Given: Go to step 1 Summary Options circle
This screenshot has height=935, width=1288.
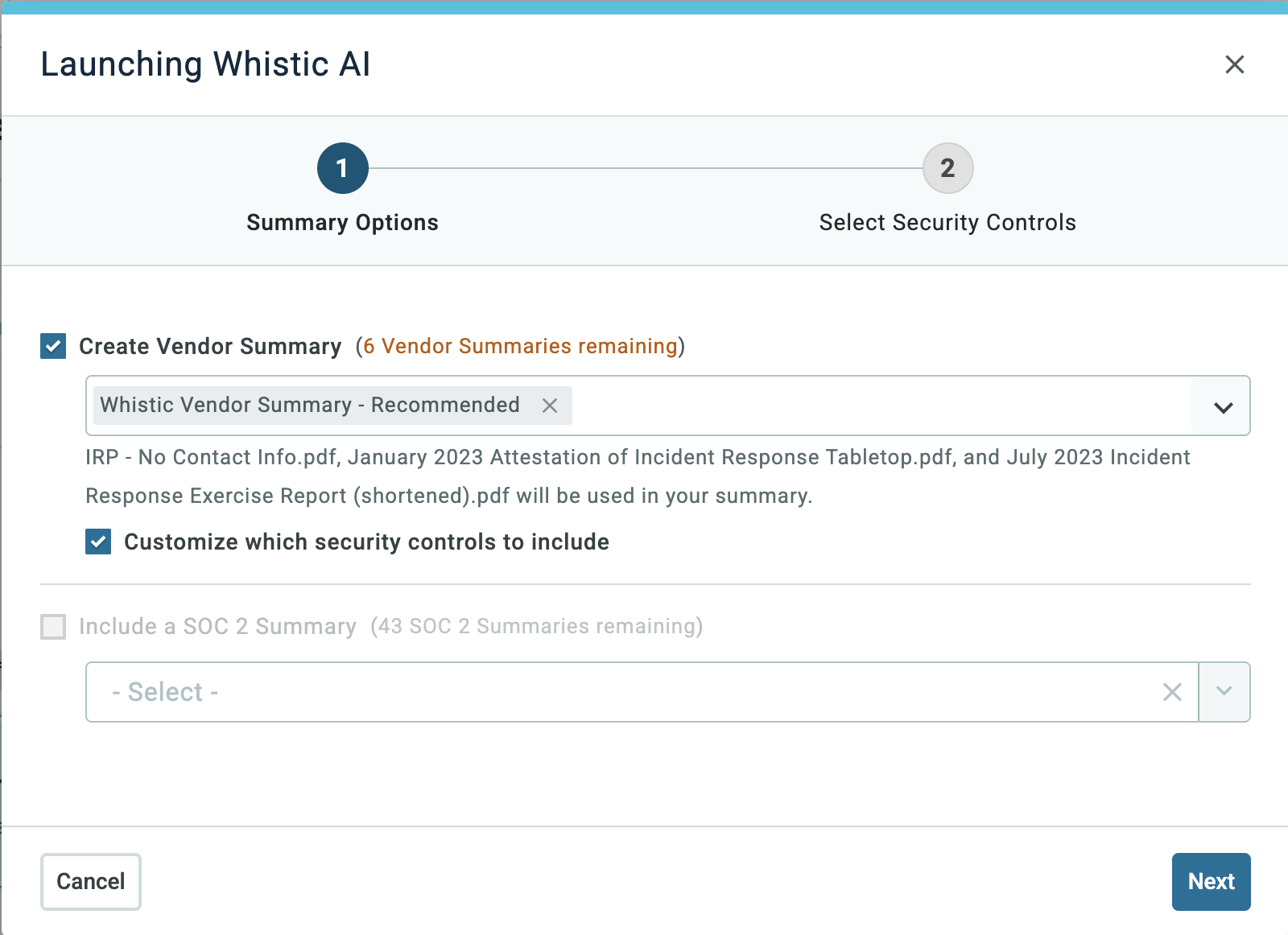Looking at the screenshot, I should (x=342, y=168).
